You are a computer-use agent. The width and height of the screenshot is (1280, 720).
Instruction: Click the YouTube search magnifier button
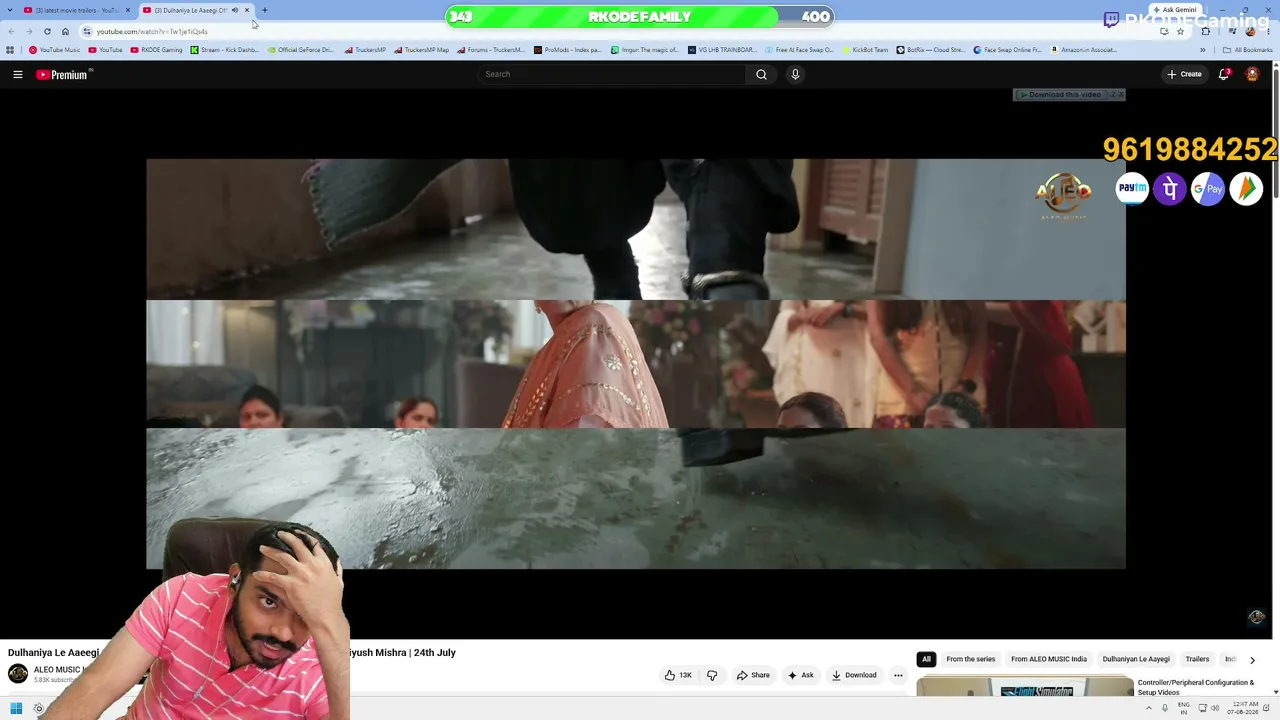point(761,74)
